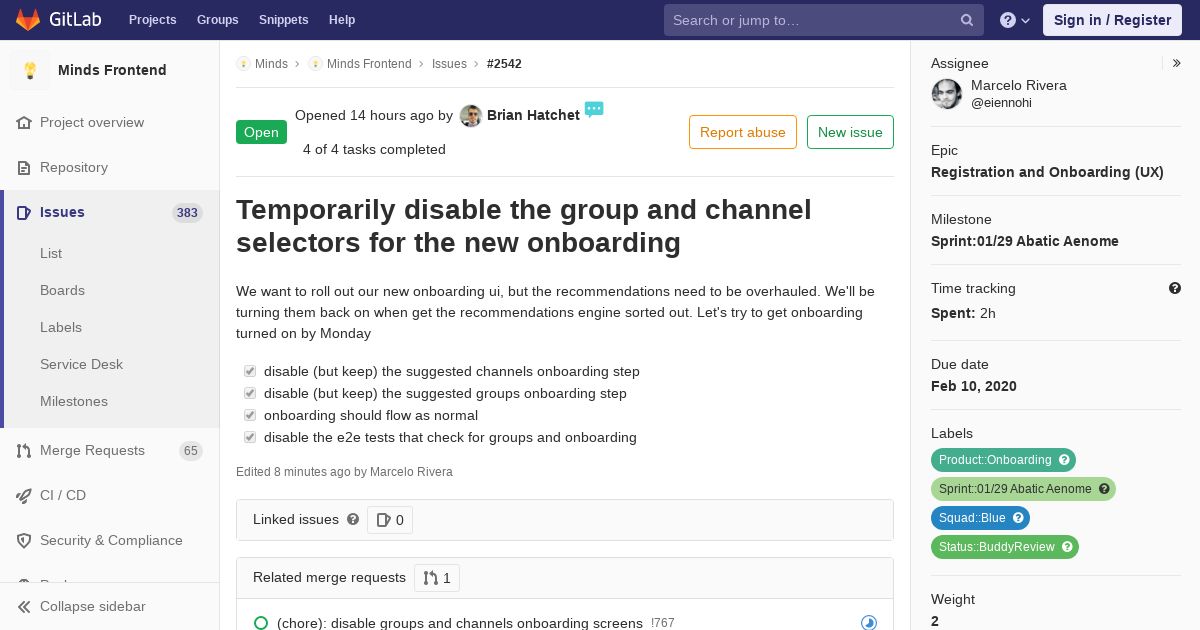Click the Linked issues help icon

click(353, 519)
